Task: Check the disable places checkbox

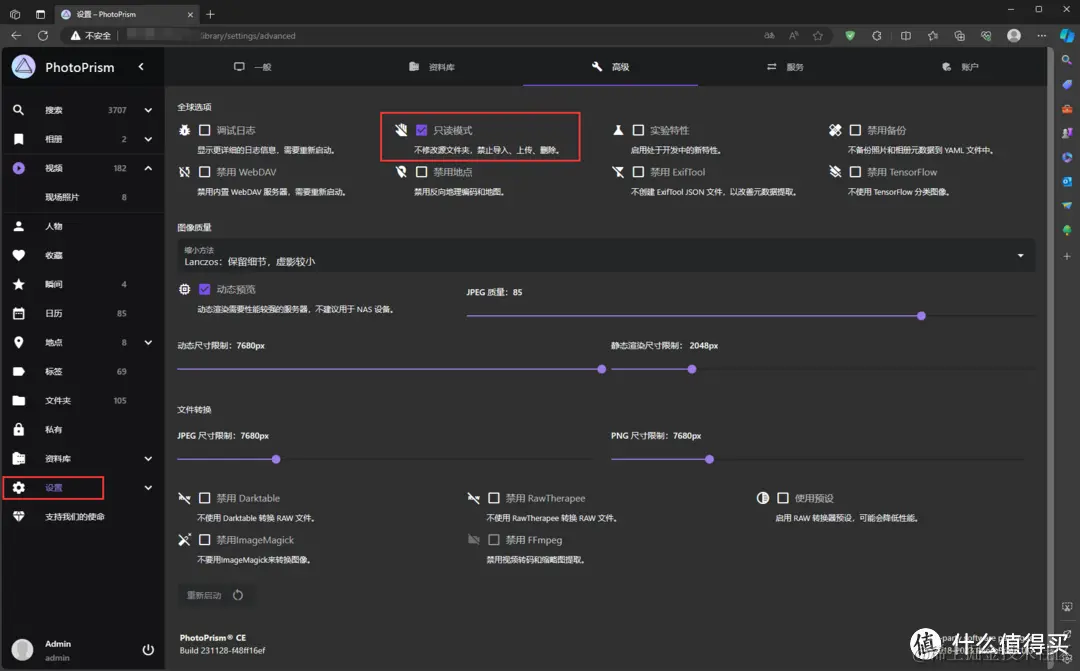Action: [422, 172]
